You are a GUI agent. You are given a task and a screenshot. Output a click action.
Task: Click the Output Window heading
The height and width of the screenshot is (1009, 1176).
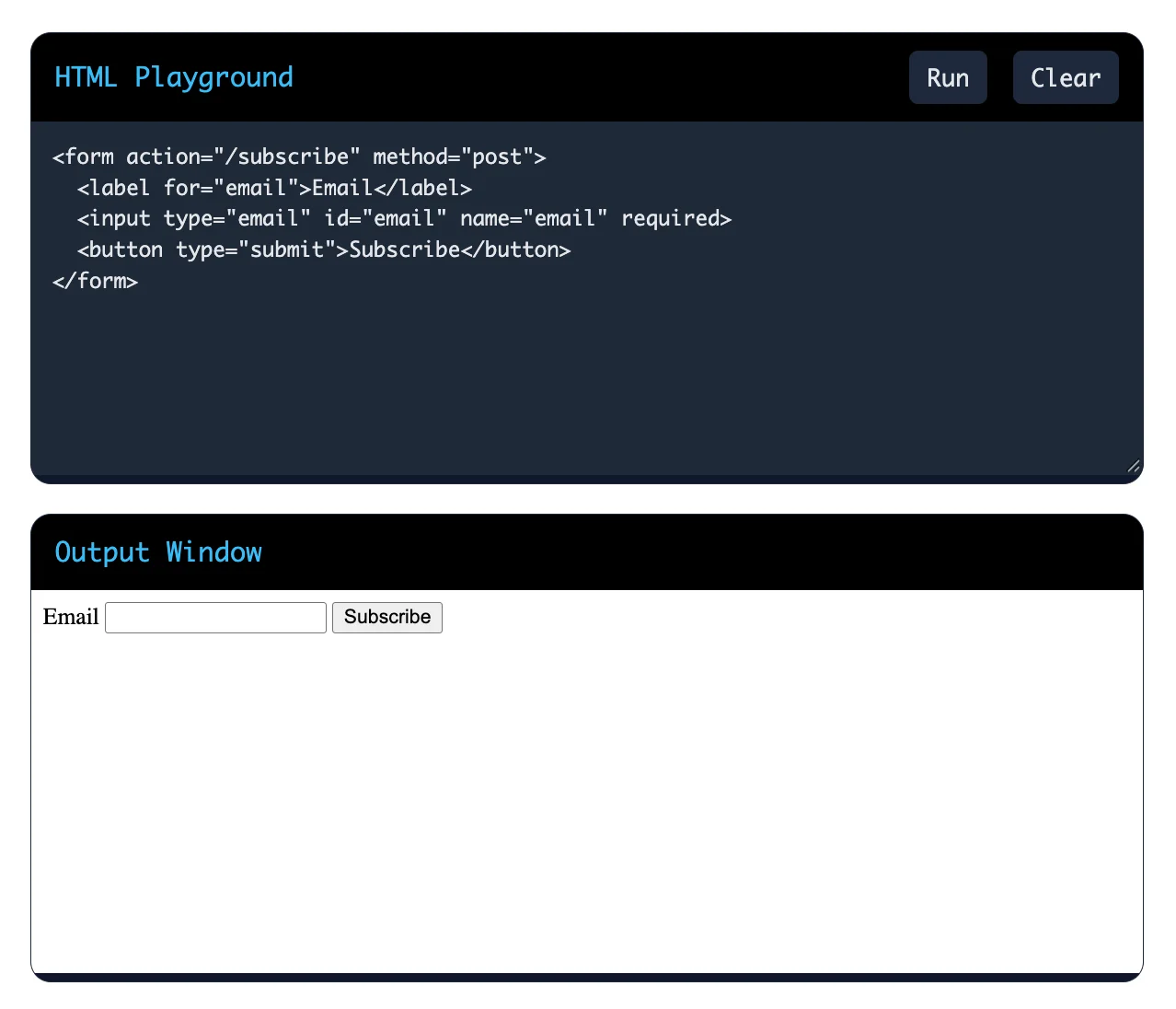(158, 552)
